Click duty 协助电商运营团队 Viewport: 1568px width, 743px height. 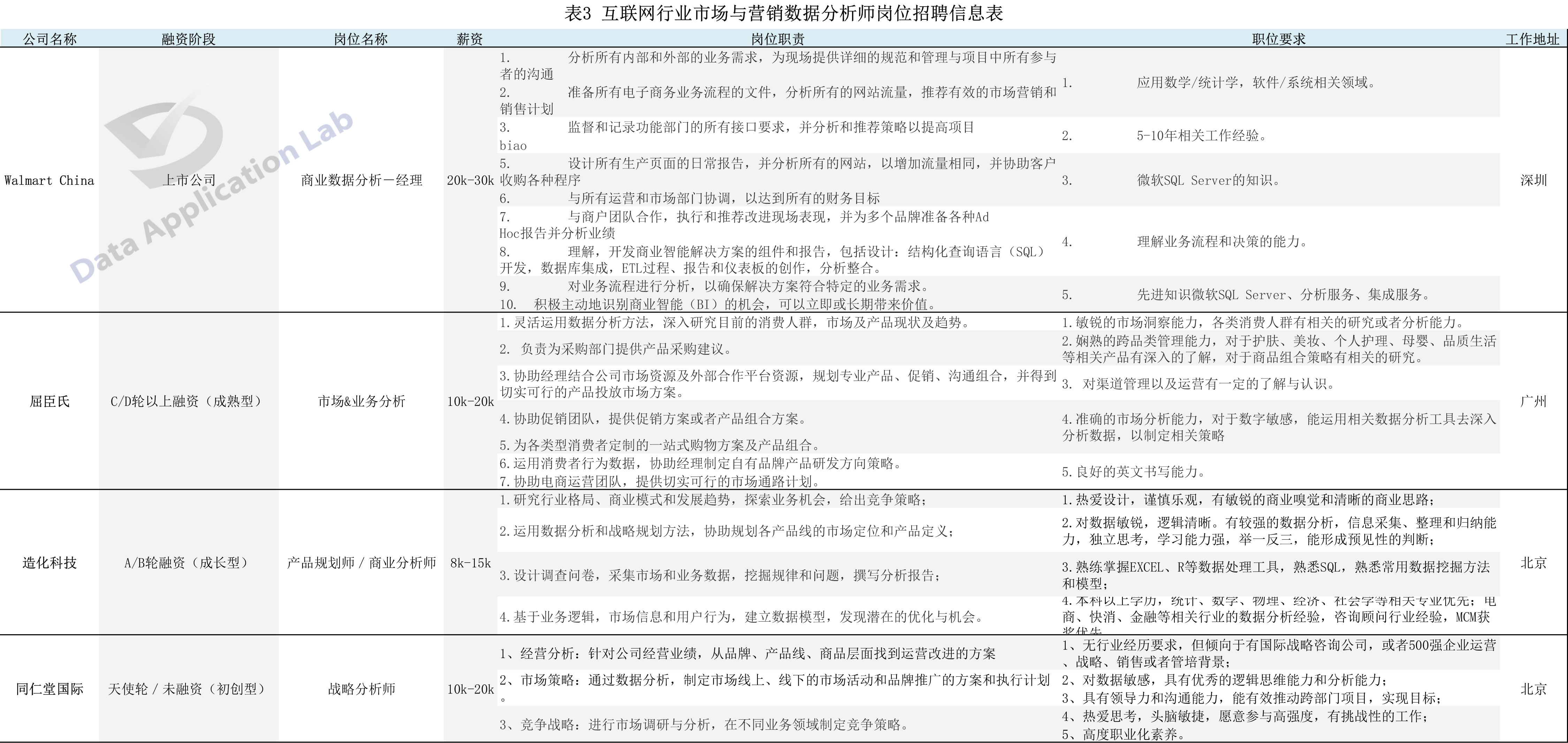661,481
